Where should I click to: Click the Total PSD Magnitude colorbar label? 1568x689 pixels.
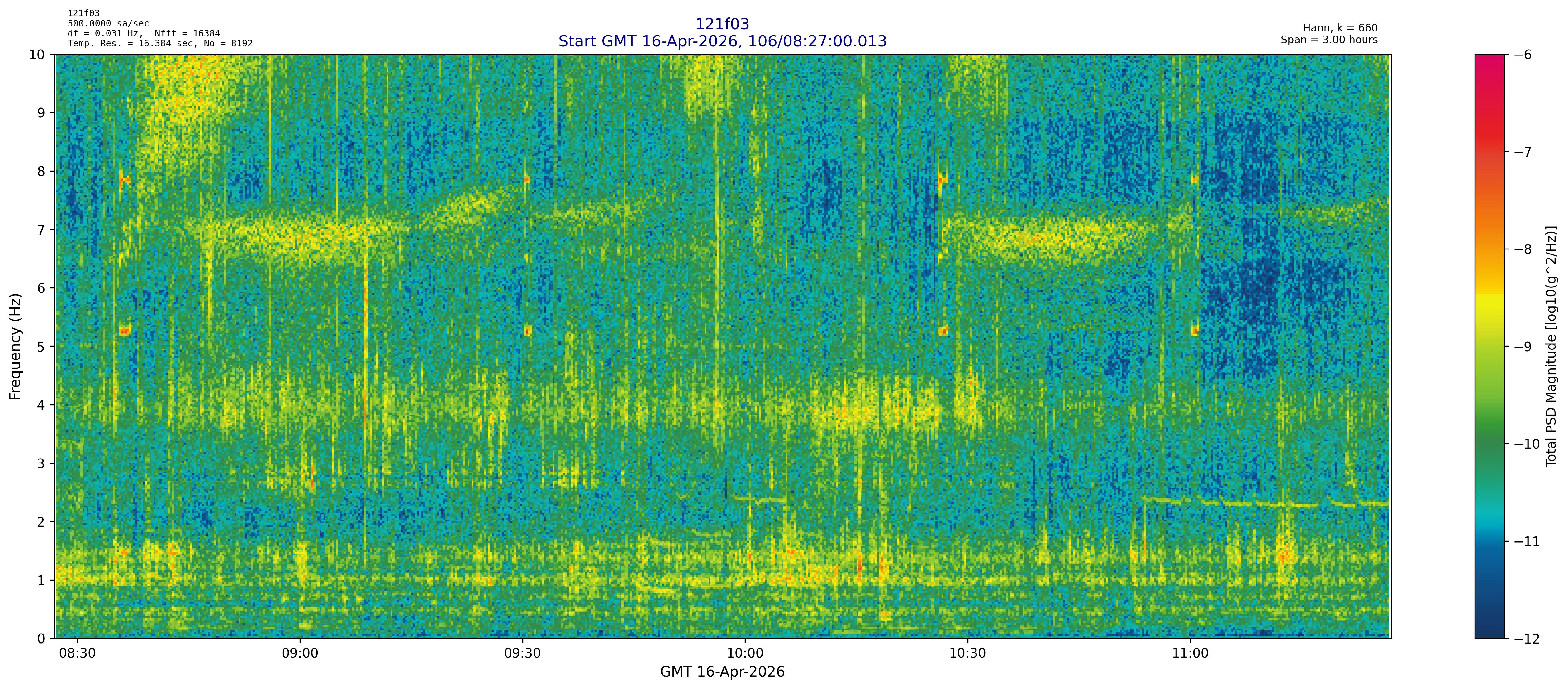[x=1551, y=346]
